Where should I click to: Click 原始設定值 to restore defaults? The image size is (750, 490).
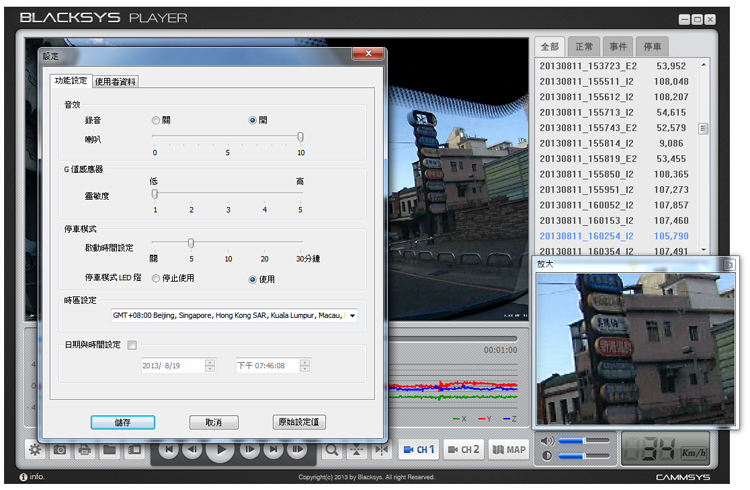pyautogui.click(x=299, y=422)
